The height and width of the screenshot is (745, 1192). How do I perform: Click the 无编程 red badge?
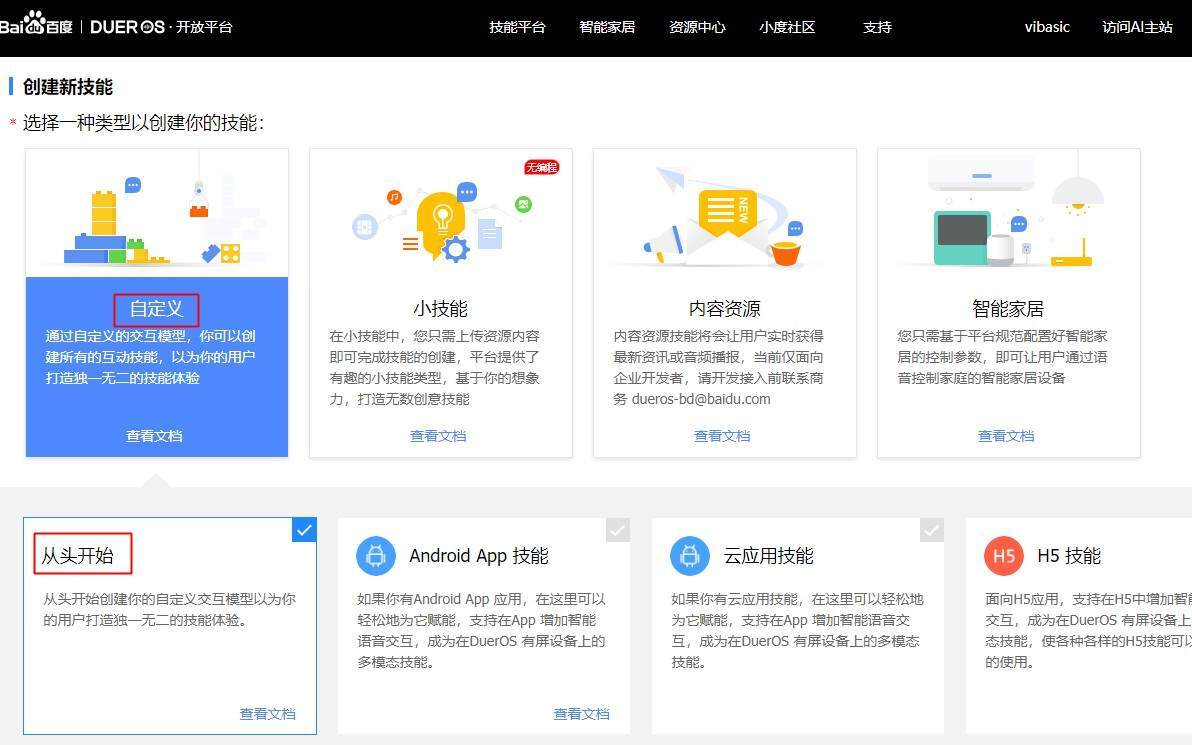point(541,168)
